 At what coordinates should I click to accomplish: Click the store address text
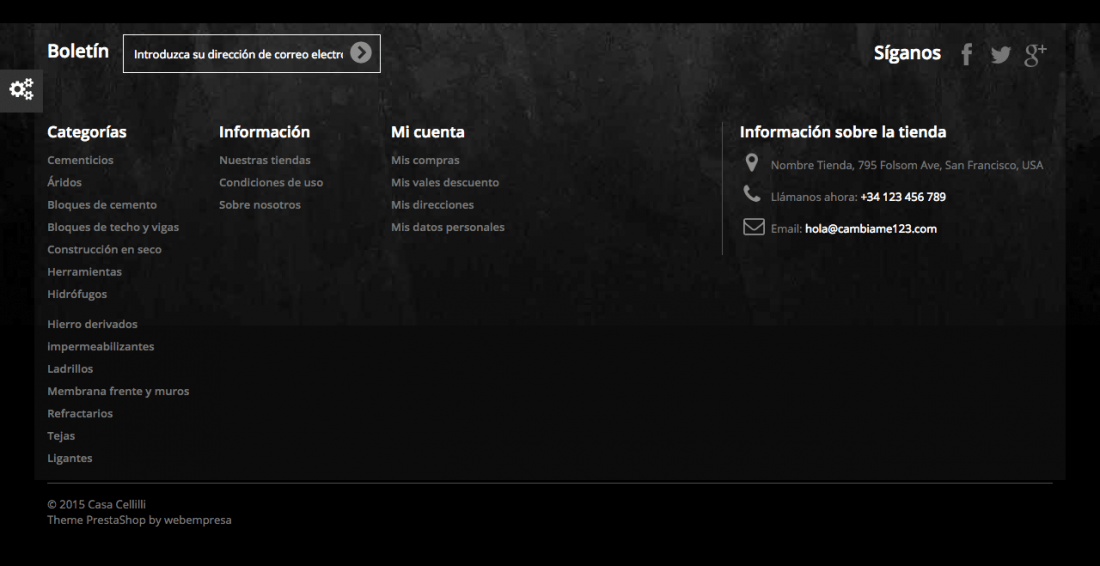click(906, 166)
